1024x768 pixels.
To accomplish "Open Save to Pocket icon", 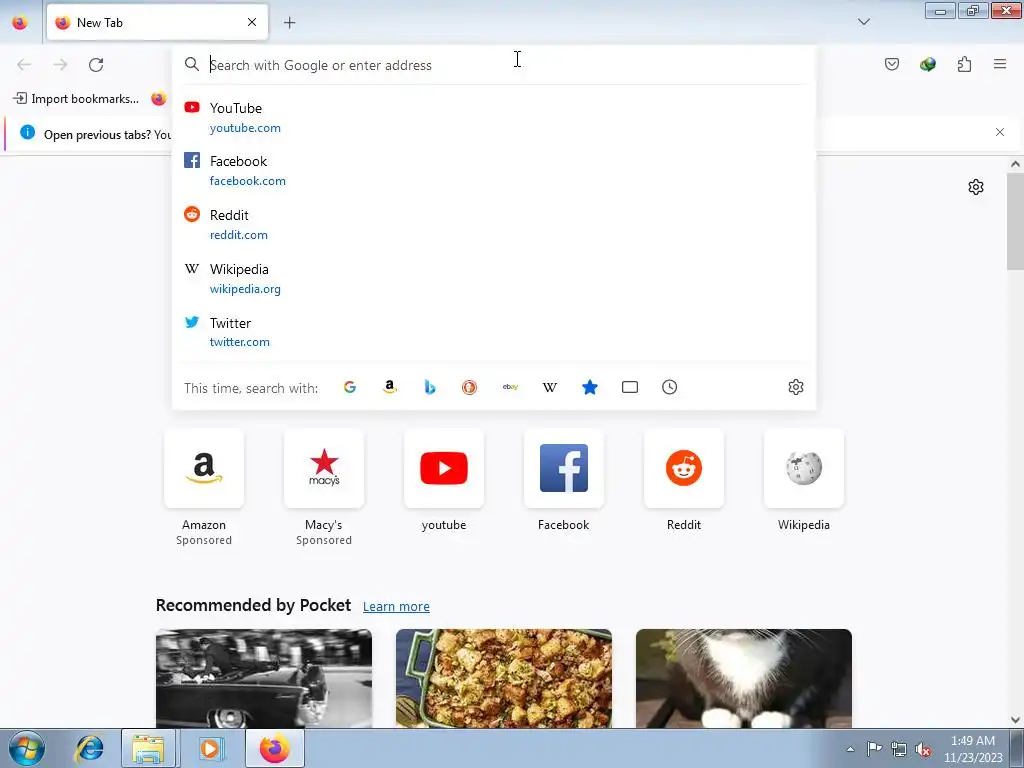I will click(891, 64).
